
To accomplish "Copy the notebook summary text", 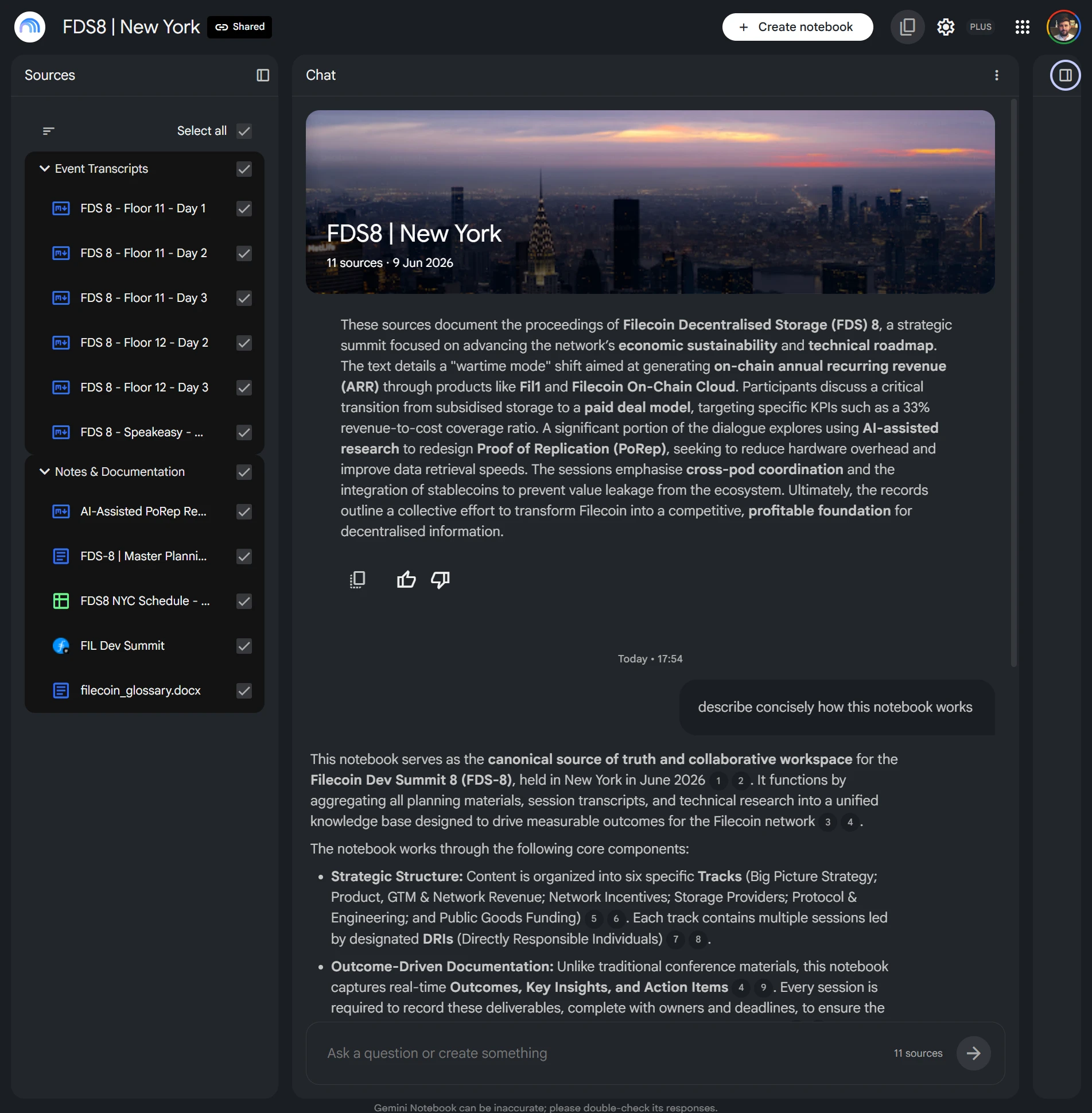I will click(357, 580).
